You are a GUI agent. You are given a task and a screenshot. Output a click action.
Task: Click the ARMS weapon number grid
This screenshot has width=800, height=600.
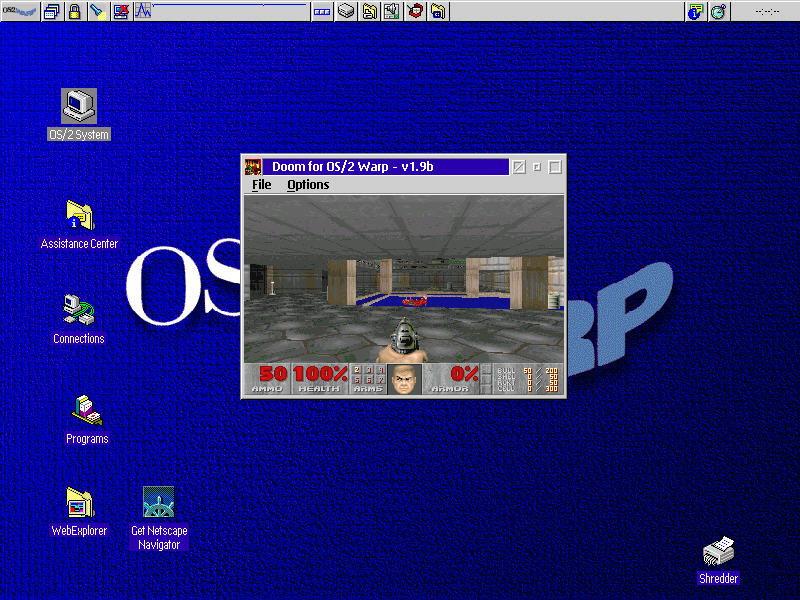point(368,379)
